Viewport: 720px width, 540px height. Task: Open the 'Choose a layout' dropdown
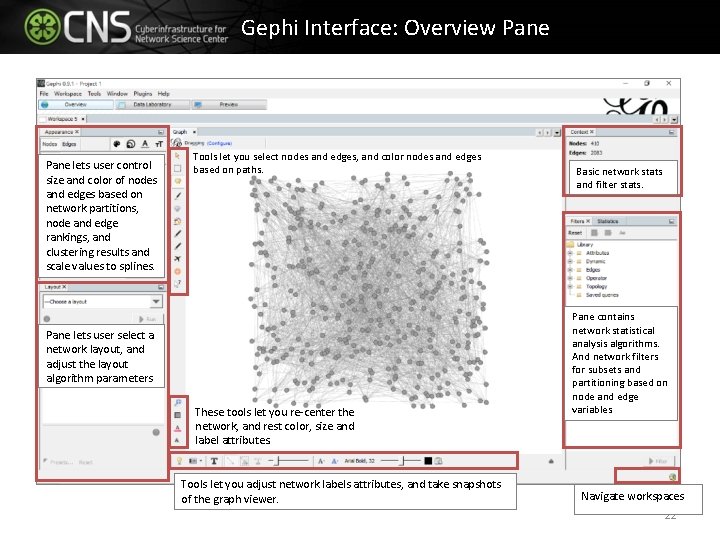click(102, 302)
